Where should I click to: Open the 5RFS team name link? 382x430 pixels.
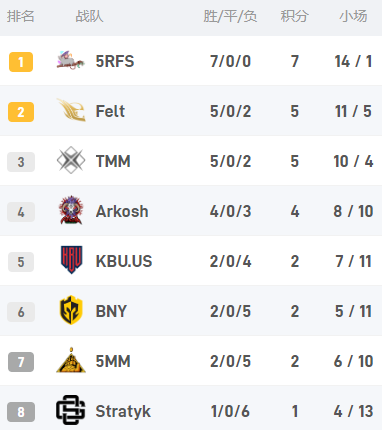point(115,61)
